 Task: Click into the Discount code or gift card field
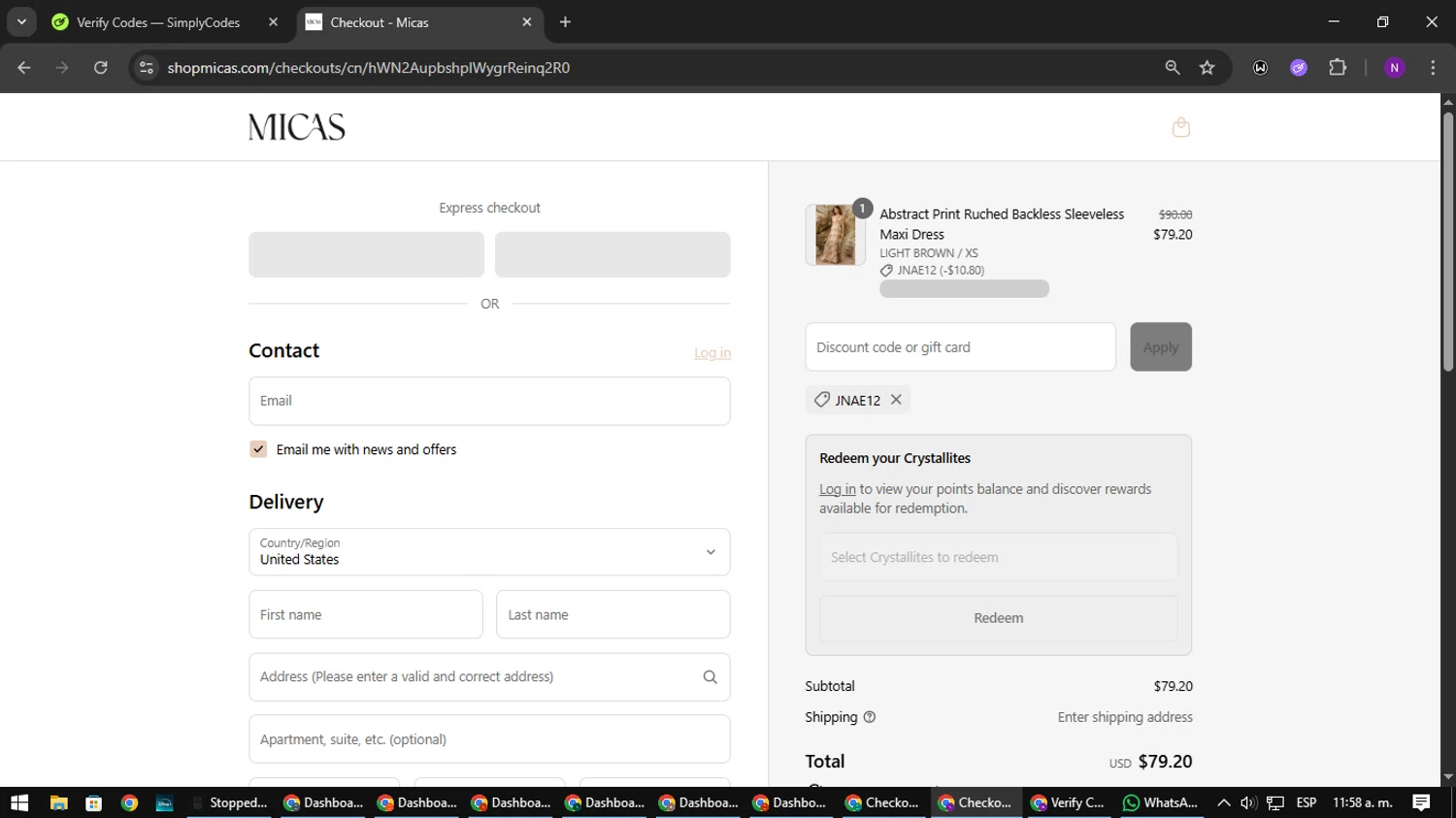[x=959, y=347]
